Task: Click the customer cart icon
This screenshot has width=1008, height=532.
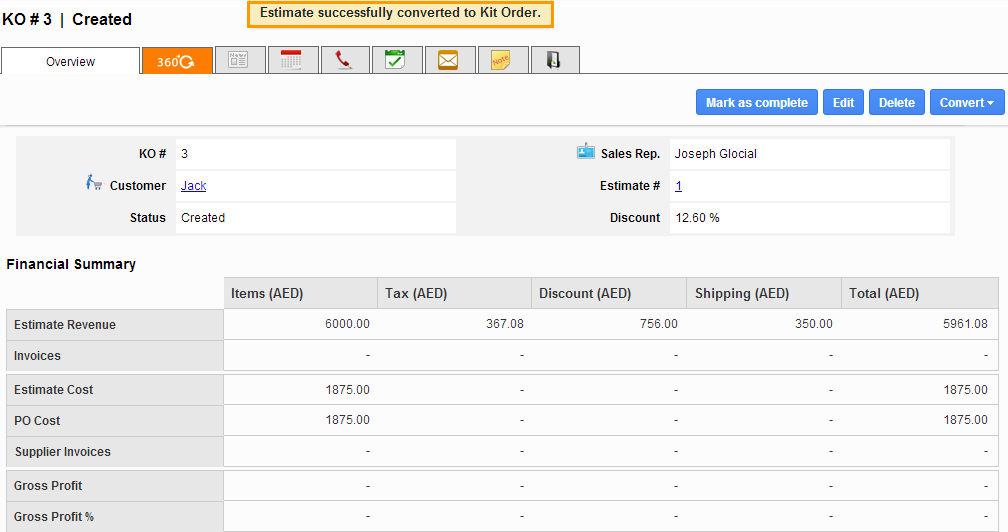Action: click(x=94, y=183)
